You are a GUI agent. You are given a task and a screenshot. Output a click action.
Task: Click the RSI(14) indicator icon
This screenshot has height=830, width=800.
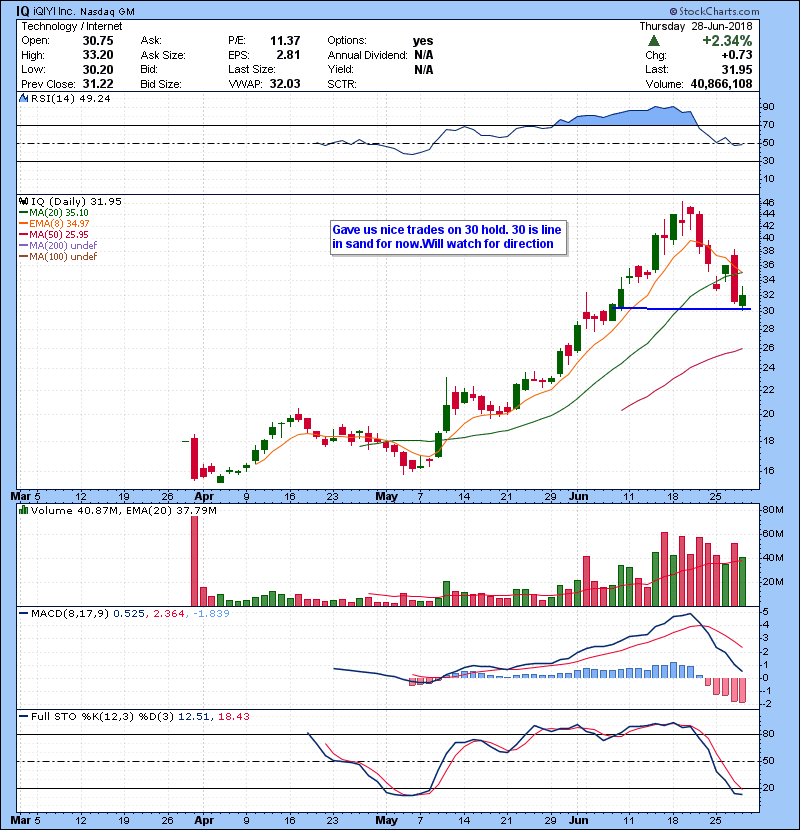(24, 98)
